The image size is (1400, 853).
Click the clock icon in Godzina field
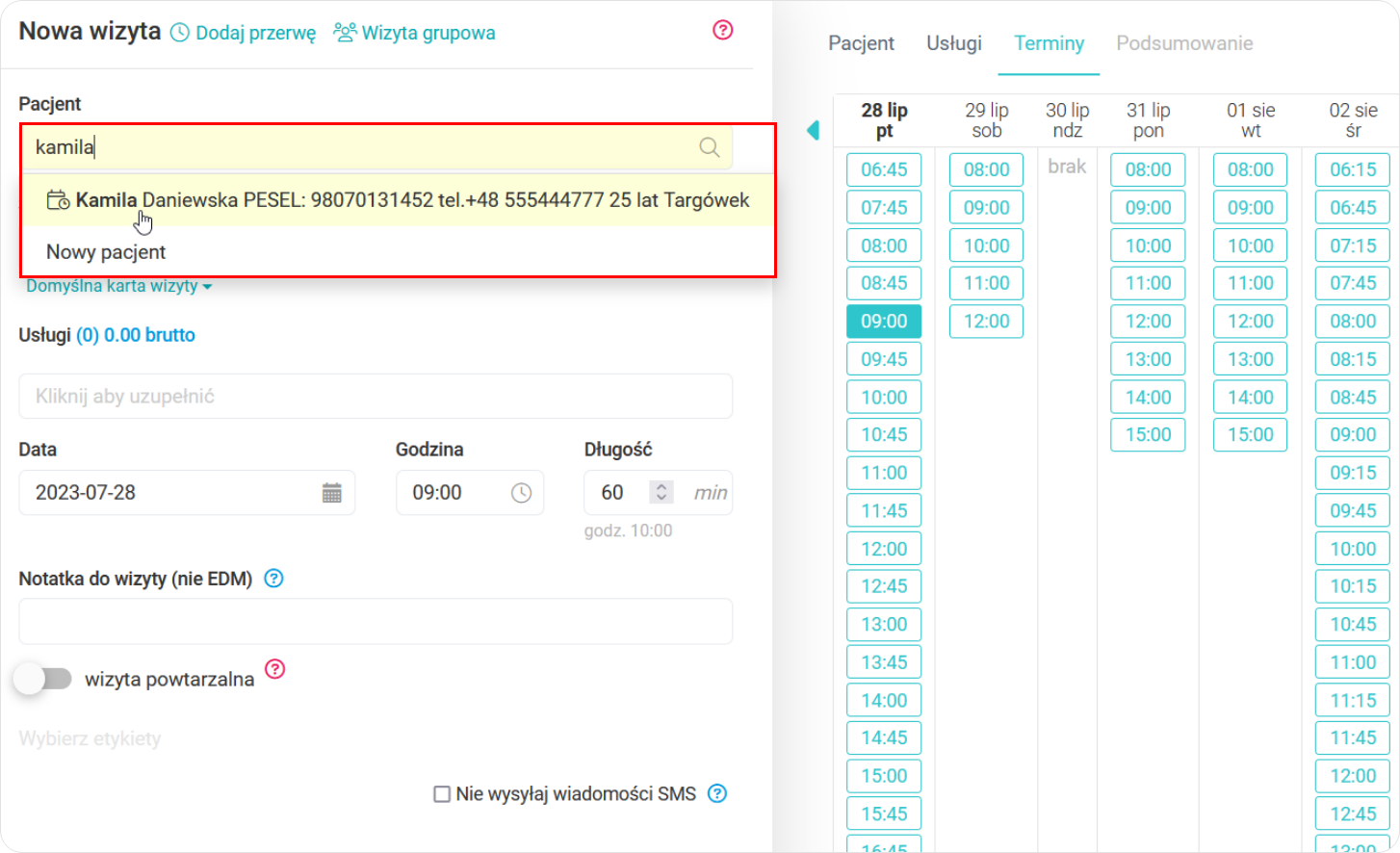pyautogui.click(x=521, y=493)
